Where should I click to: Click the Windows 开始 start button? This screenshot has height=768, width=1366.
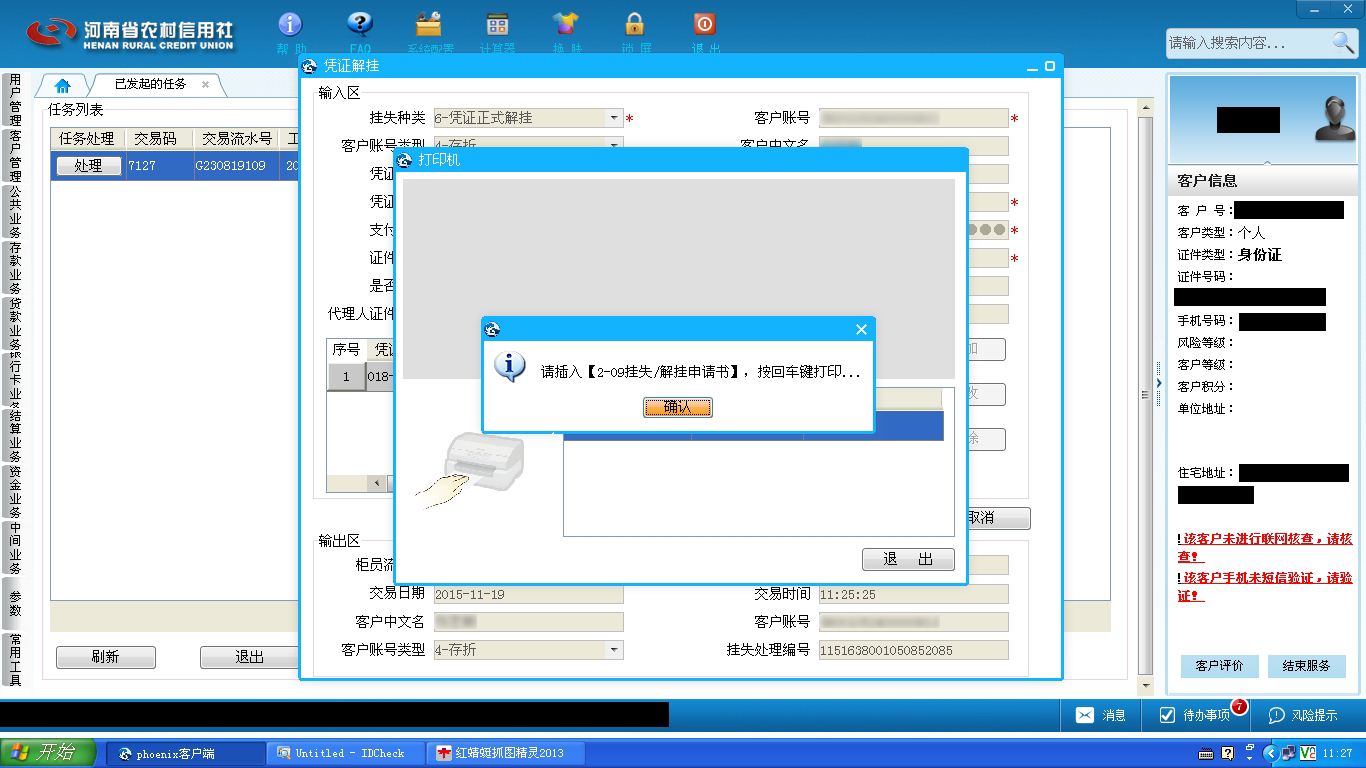[48, 753]
